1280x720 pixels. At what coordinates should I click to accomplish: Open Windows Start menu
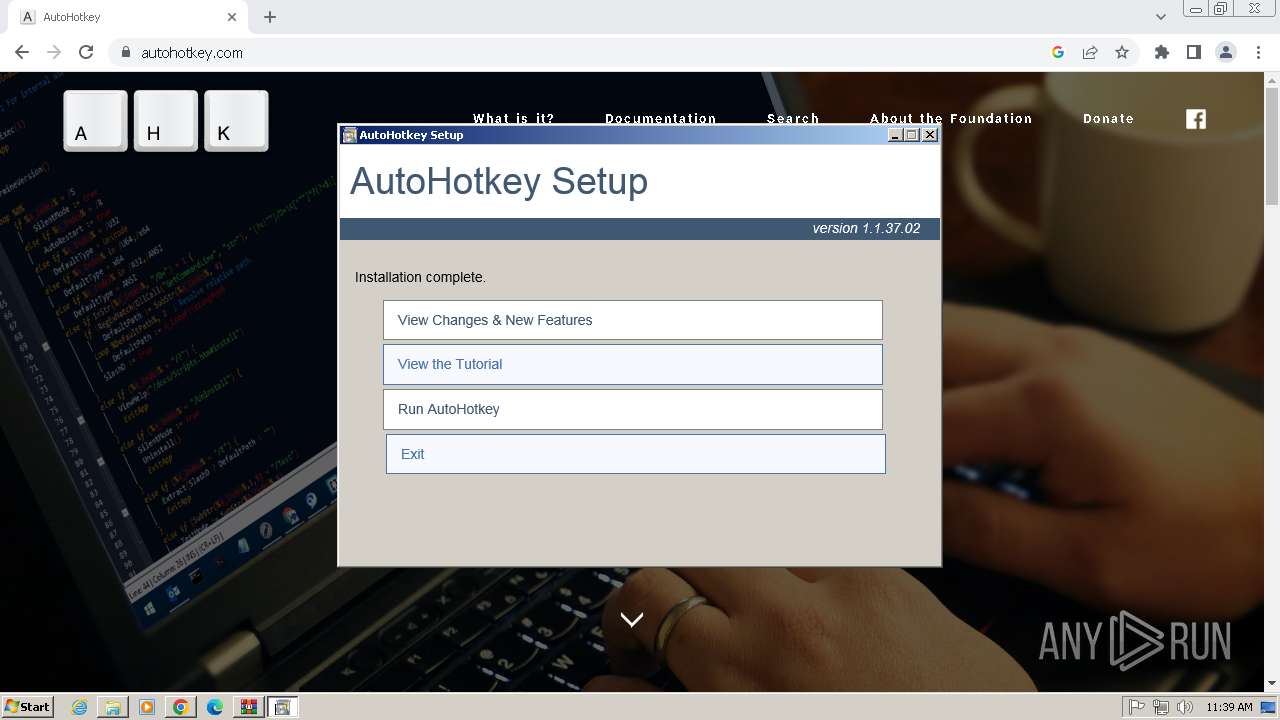[x=27, y=707]
